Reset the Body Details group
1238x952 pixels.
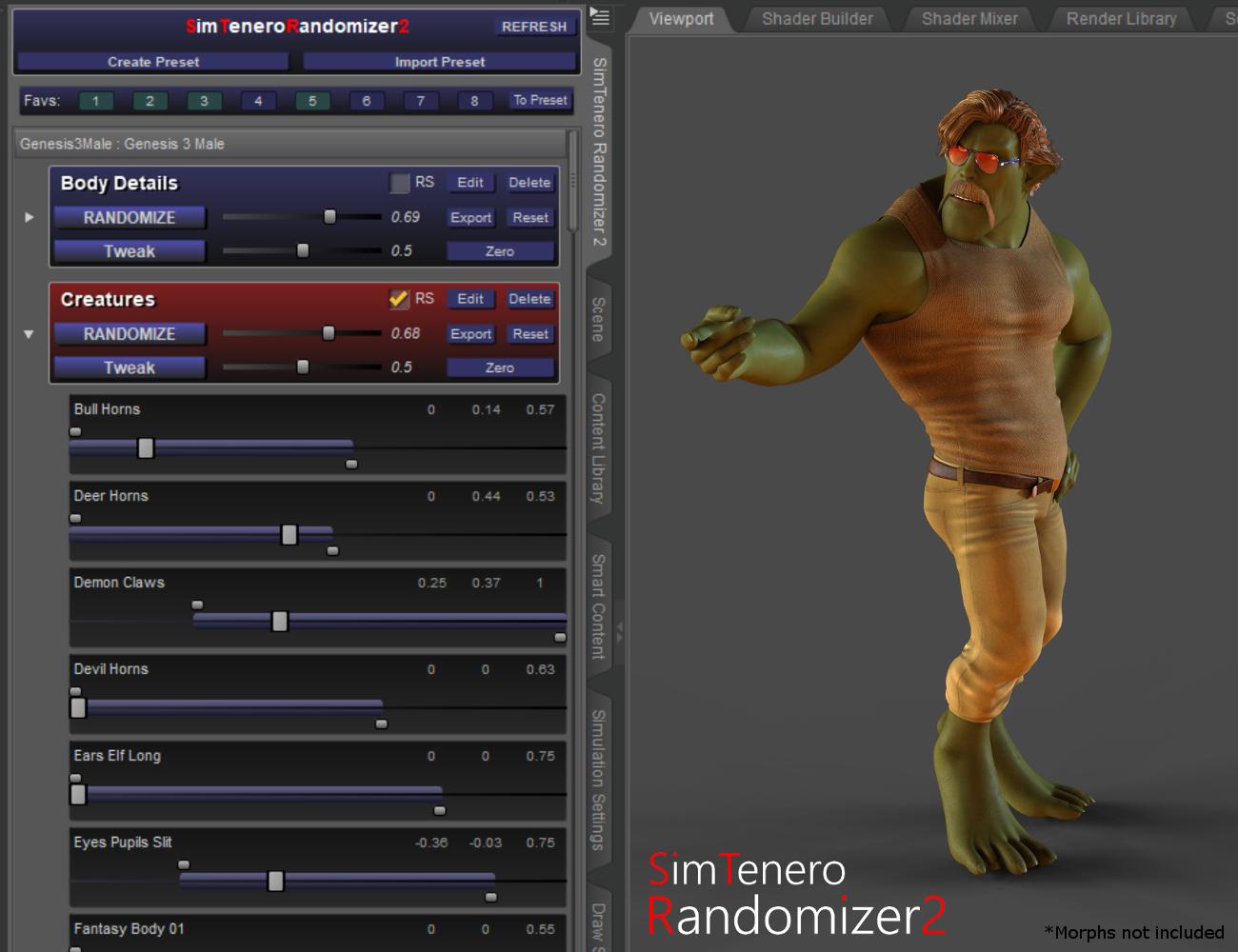tap(530, 217)
